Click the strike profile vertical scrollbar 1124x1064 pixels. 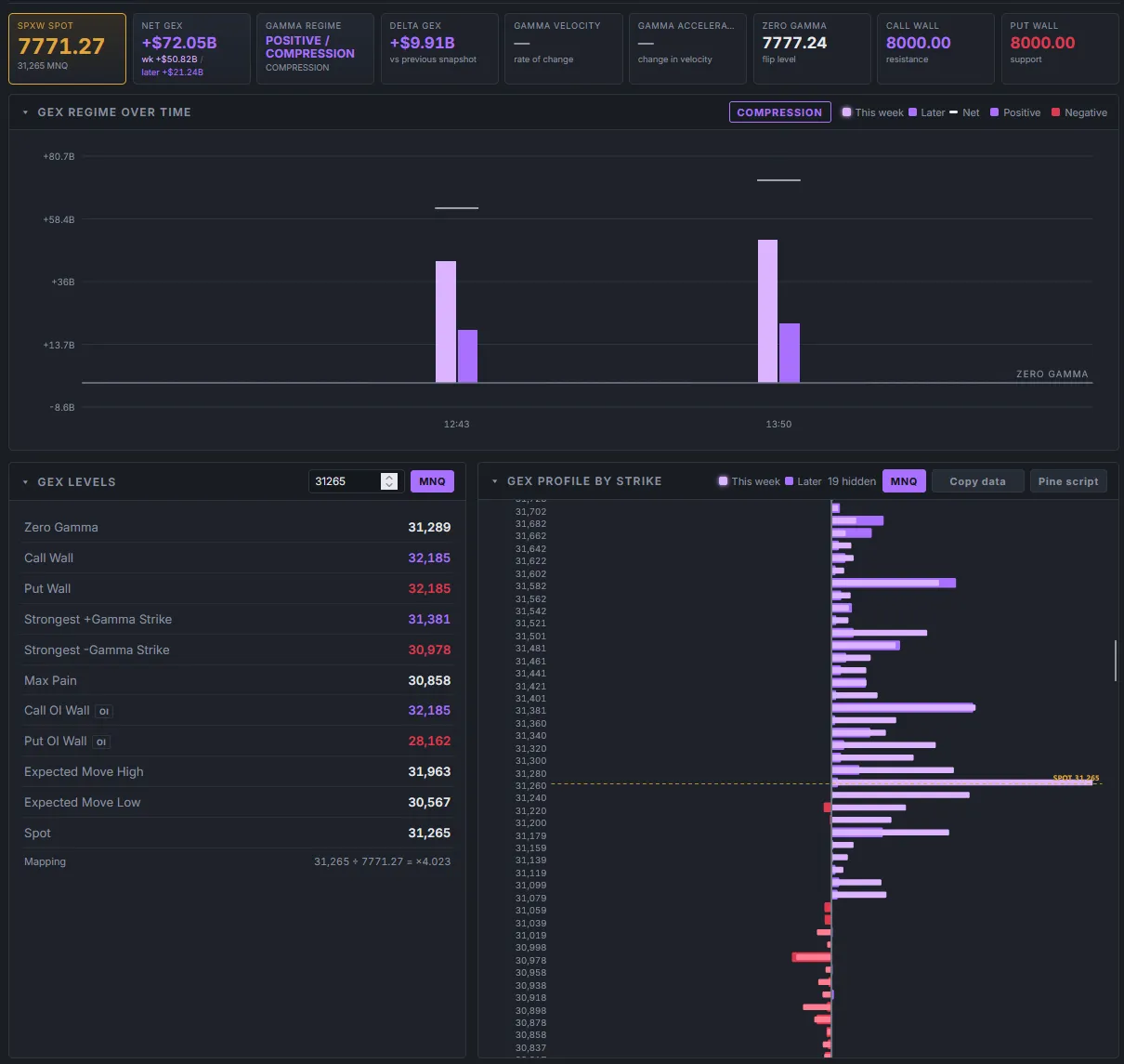tap(1115, 660)
